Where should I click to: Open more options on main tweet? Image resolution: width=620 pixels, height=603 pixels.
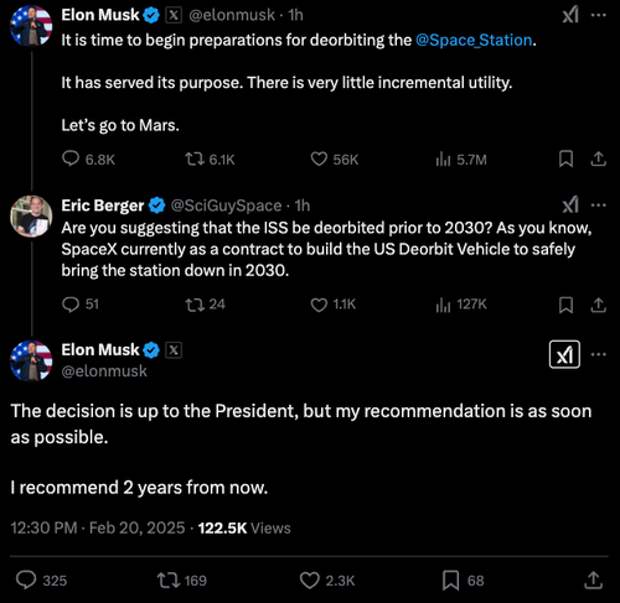[598, 355]
